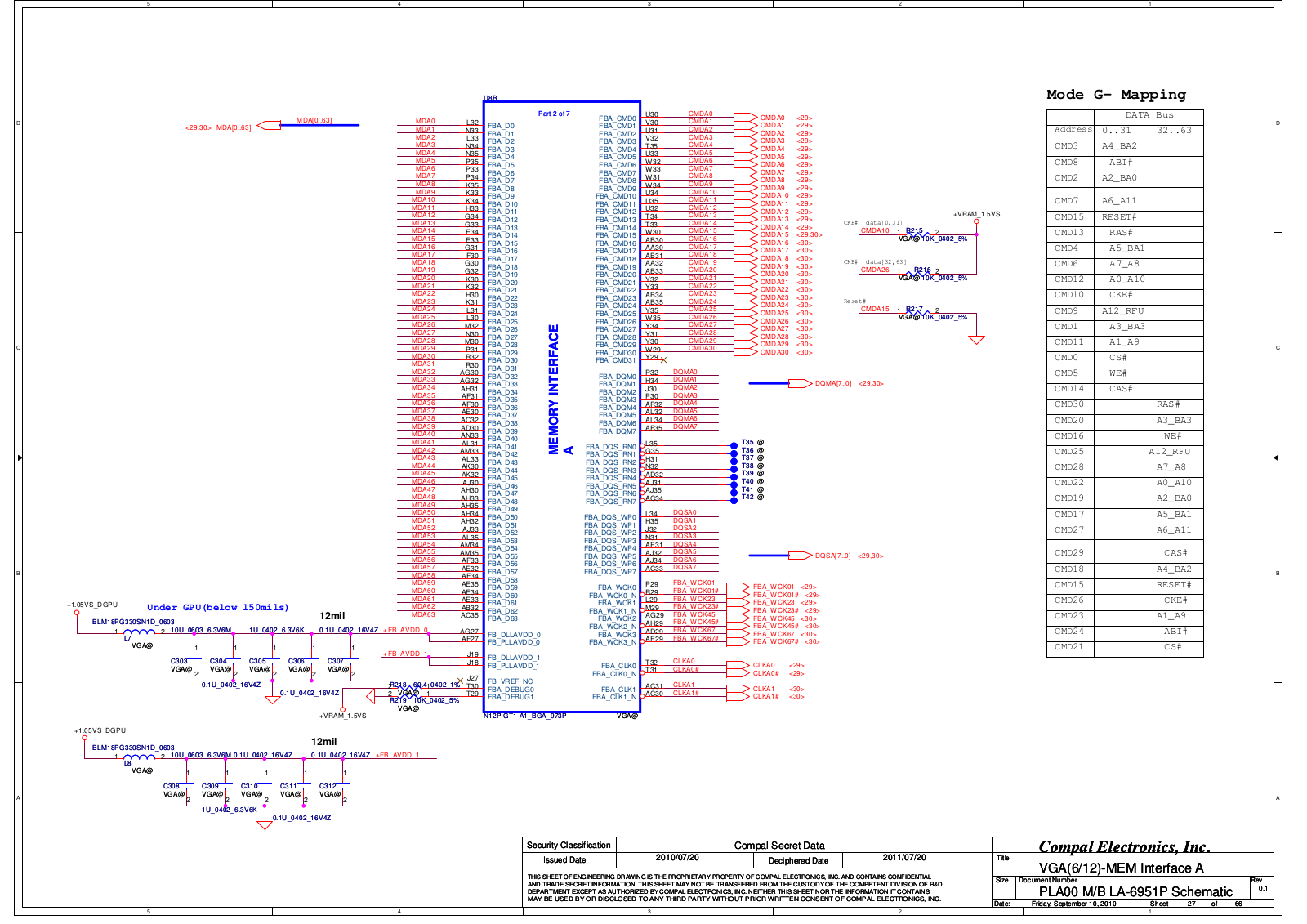Select the CMD7 address cell
This screenshot has width=1307, height=924.
[x=1066, y=200]
